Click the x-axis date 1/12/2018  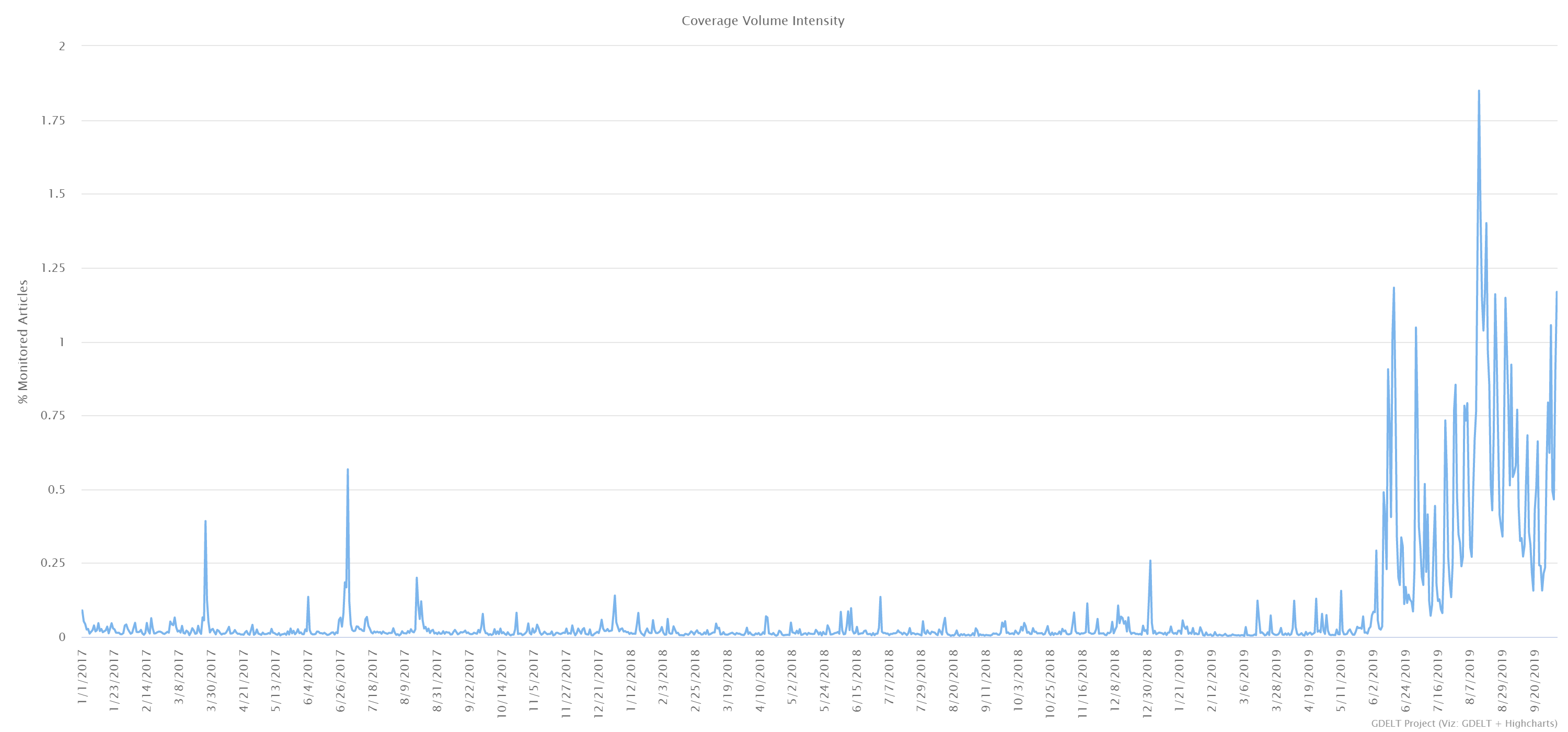point(631,680)
